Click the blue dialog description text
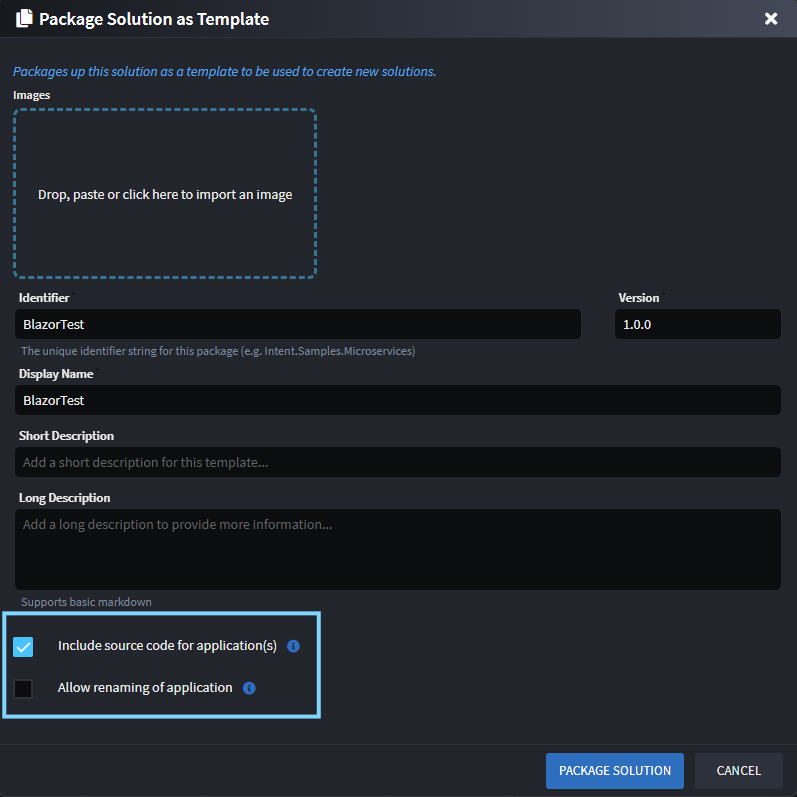Screen dimensions: 797x797 (x=224, y=71)
